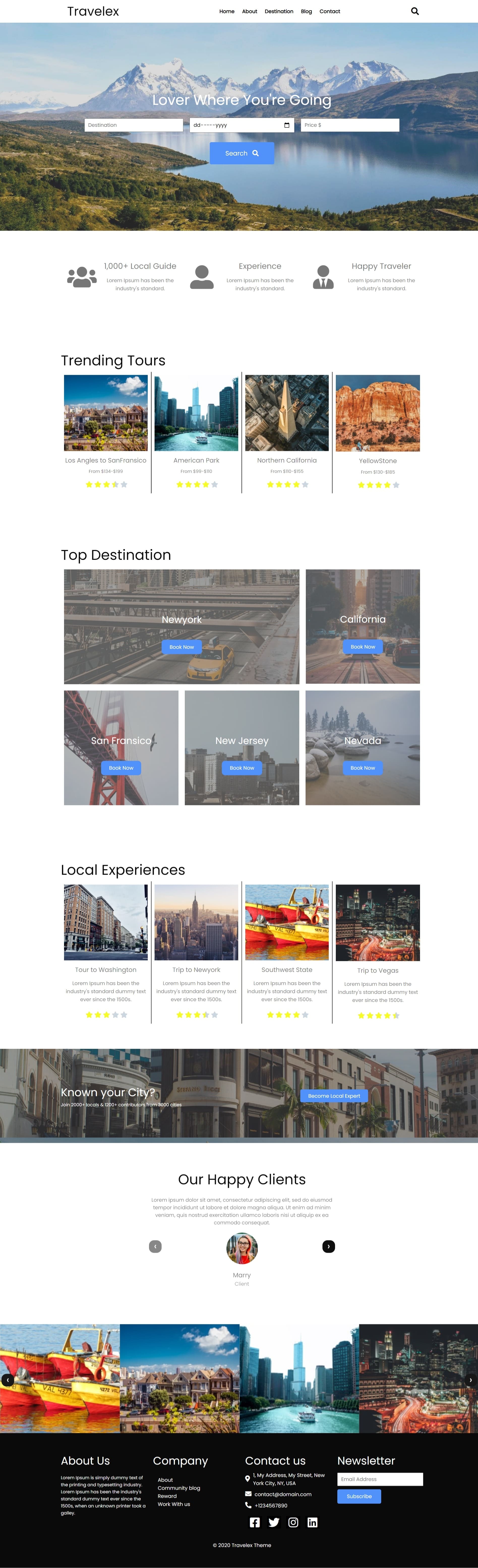This screenshot has height=1568, width=478.
Task: Open the Blog menu item
Action: [x=306, y=12]
